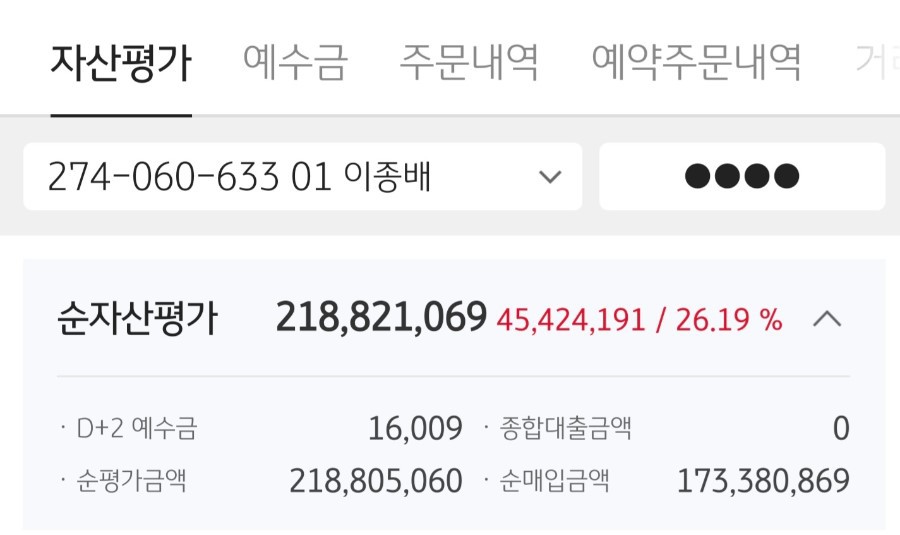Viewport: 900px width, 535px height.
Task: Switch to the 주문내역 tab
Action: click(x=469, y=63)
